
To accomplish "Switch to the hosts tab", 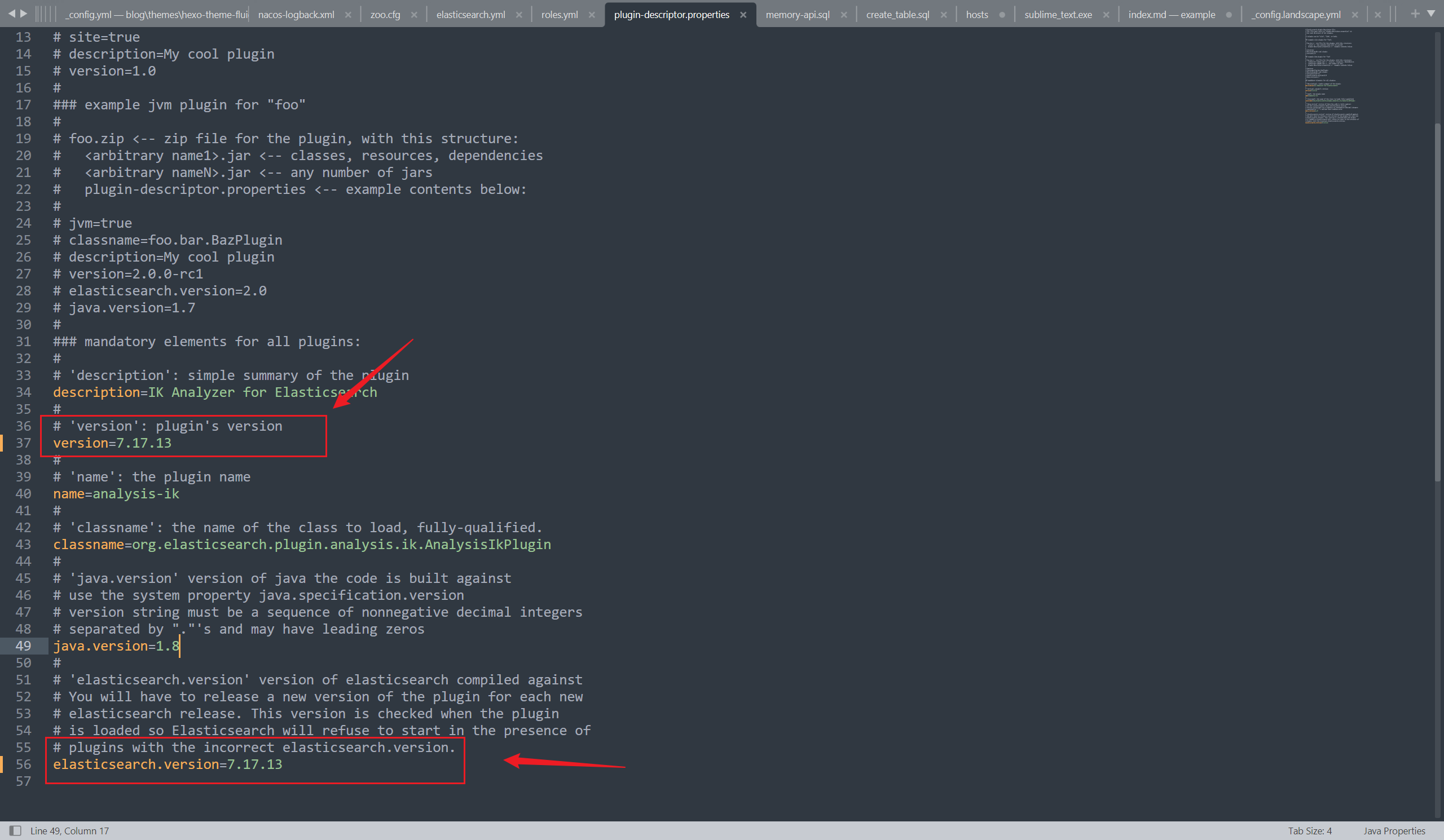I will click(977, 14).
